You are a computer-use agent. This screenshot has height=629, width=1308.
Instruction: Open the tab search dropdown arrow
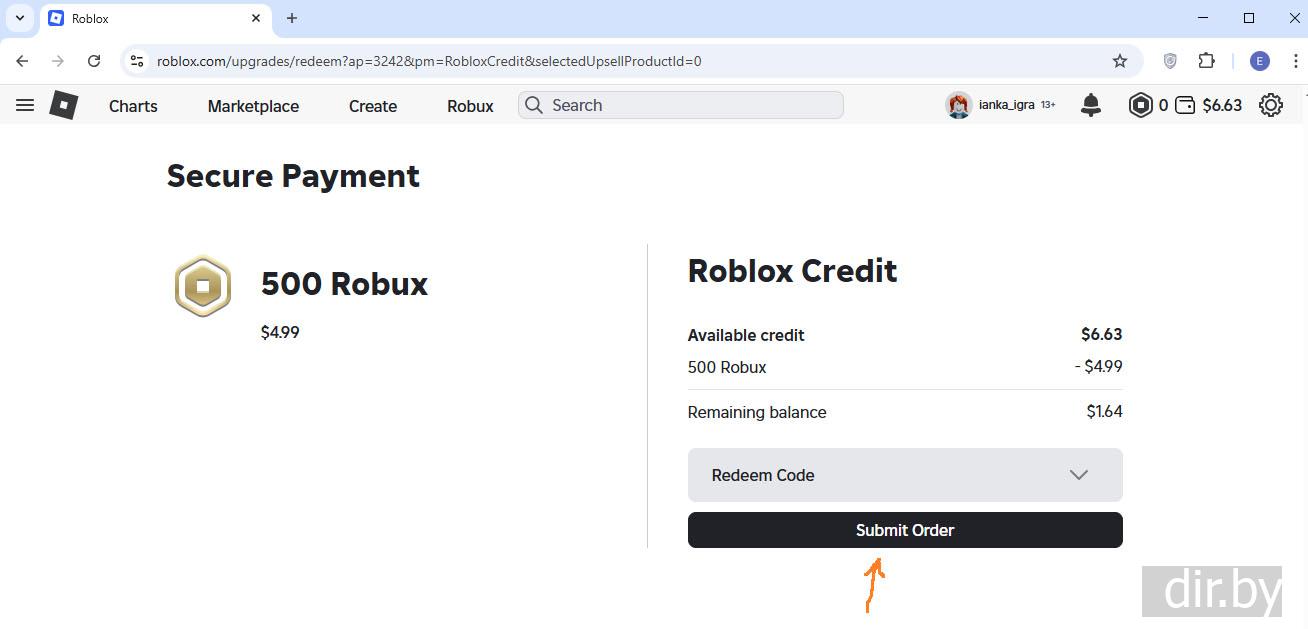click(19, 18)
